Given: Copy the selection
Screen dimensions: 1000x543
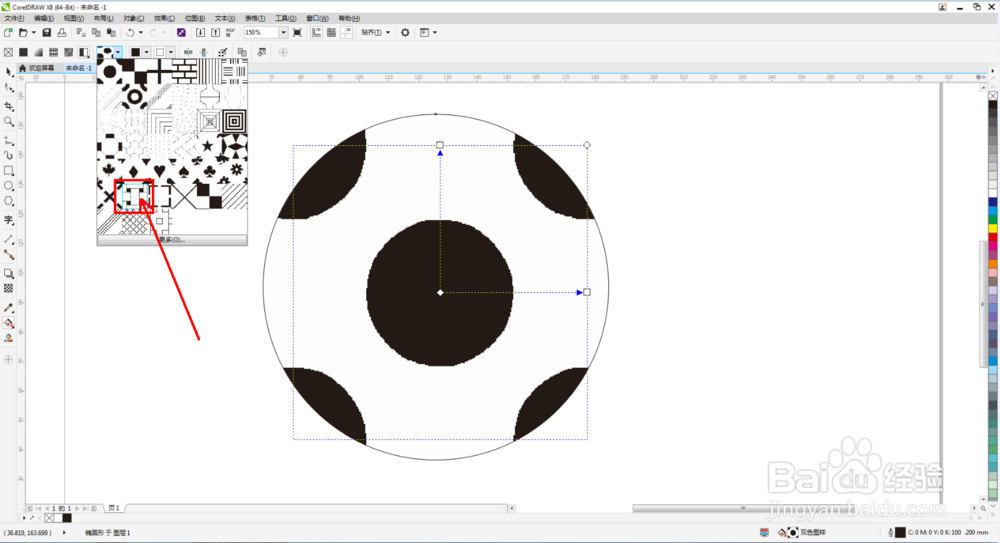Looking at the screenshot, I should (x=96, y=33).
